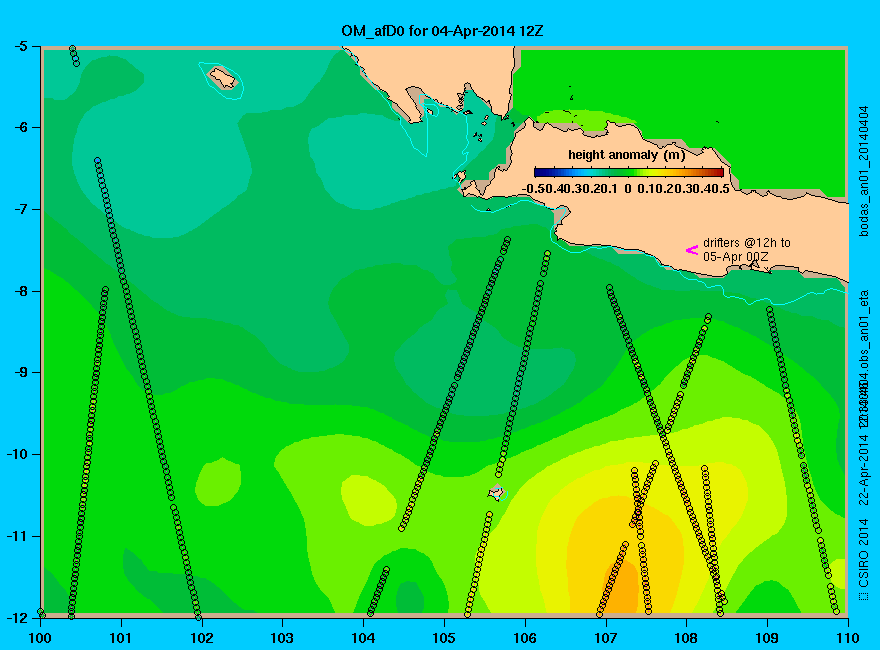
Task: Select the "height anomaly (m)" legend label
Action: click(x=626, y=155)
